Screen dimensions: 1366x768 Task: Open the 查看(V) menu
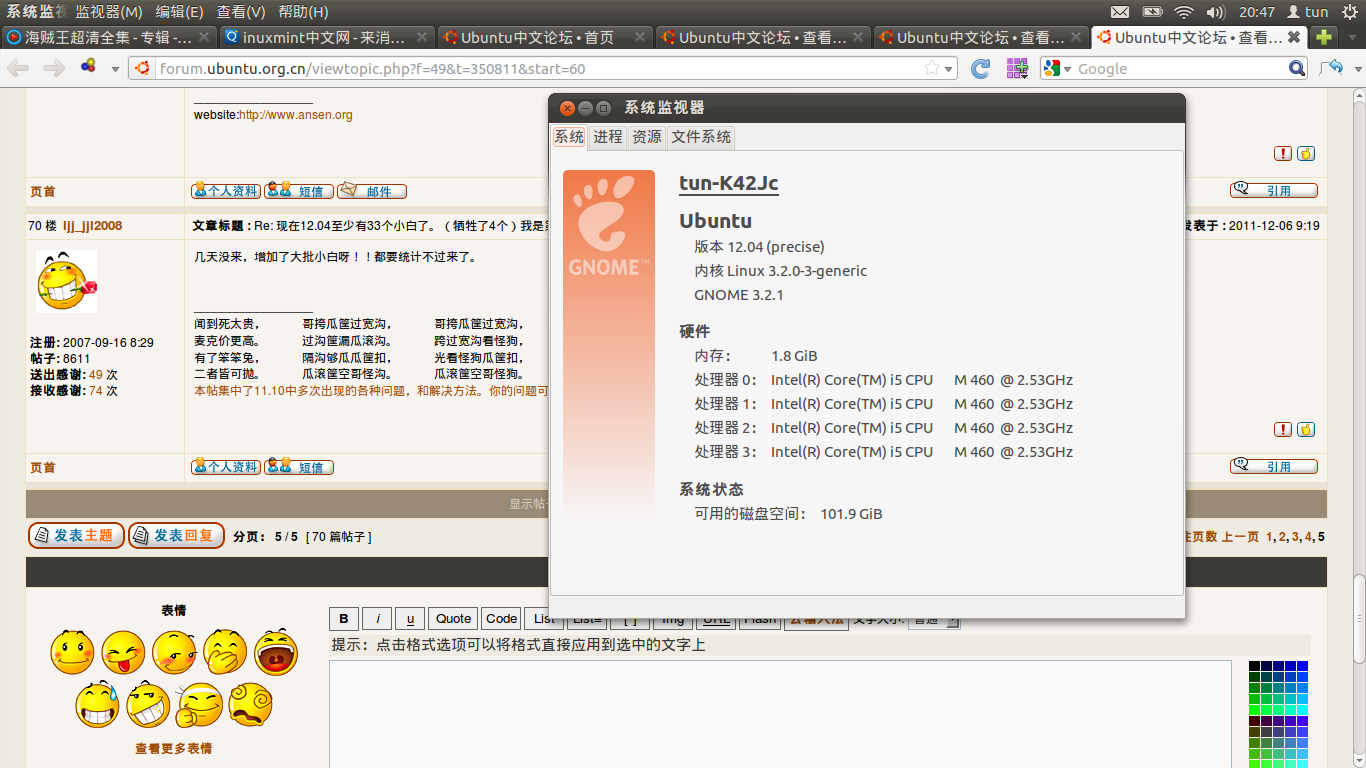[241, 12]
